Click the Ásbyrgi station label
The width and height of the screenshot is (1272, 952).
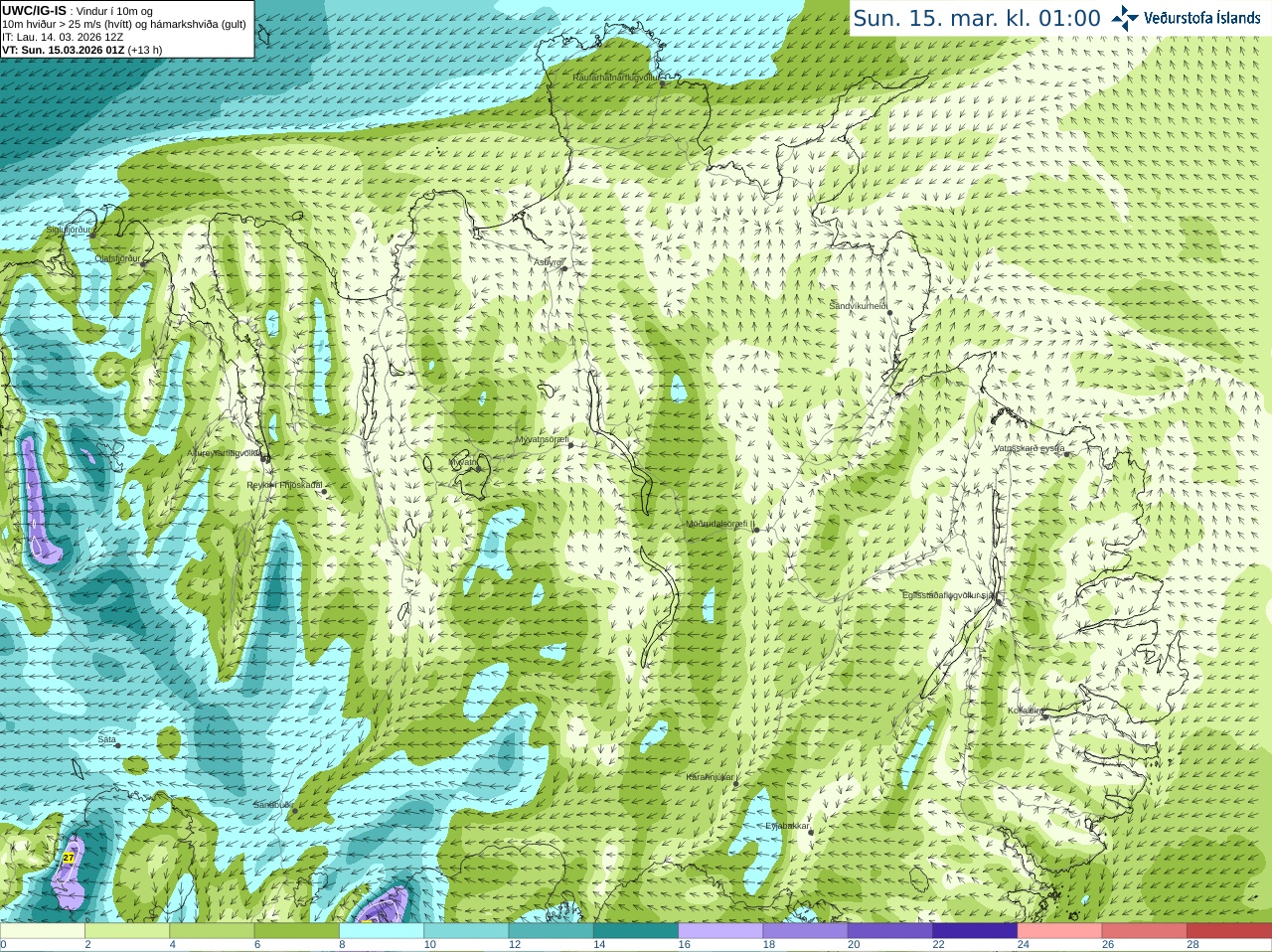tap(548, 262)
